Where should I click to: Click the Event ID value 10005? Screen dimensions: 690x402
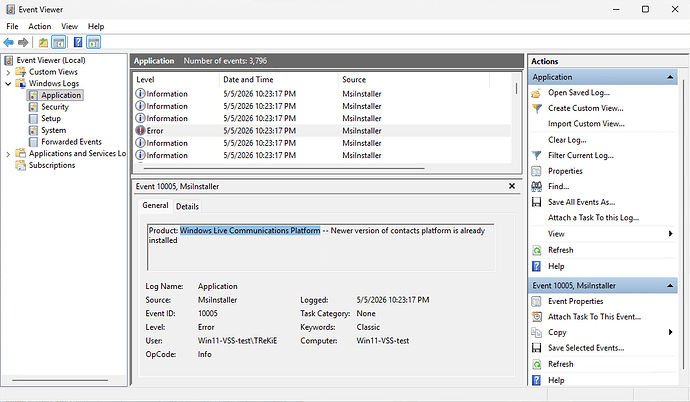(x=208, y=314)
